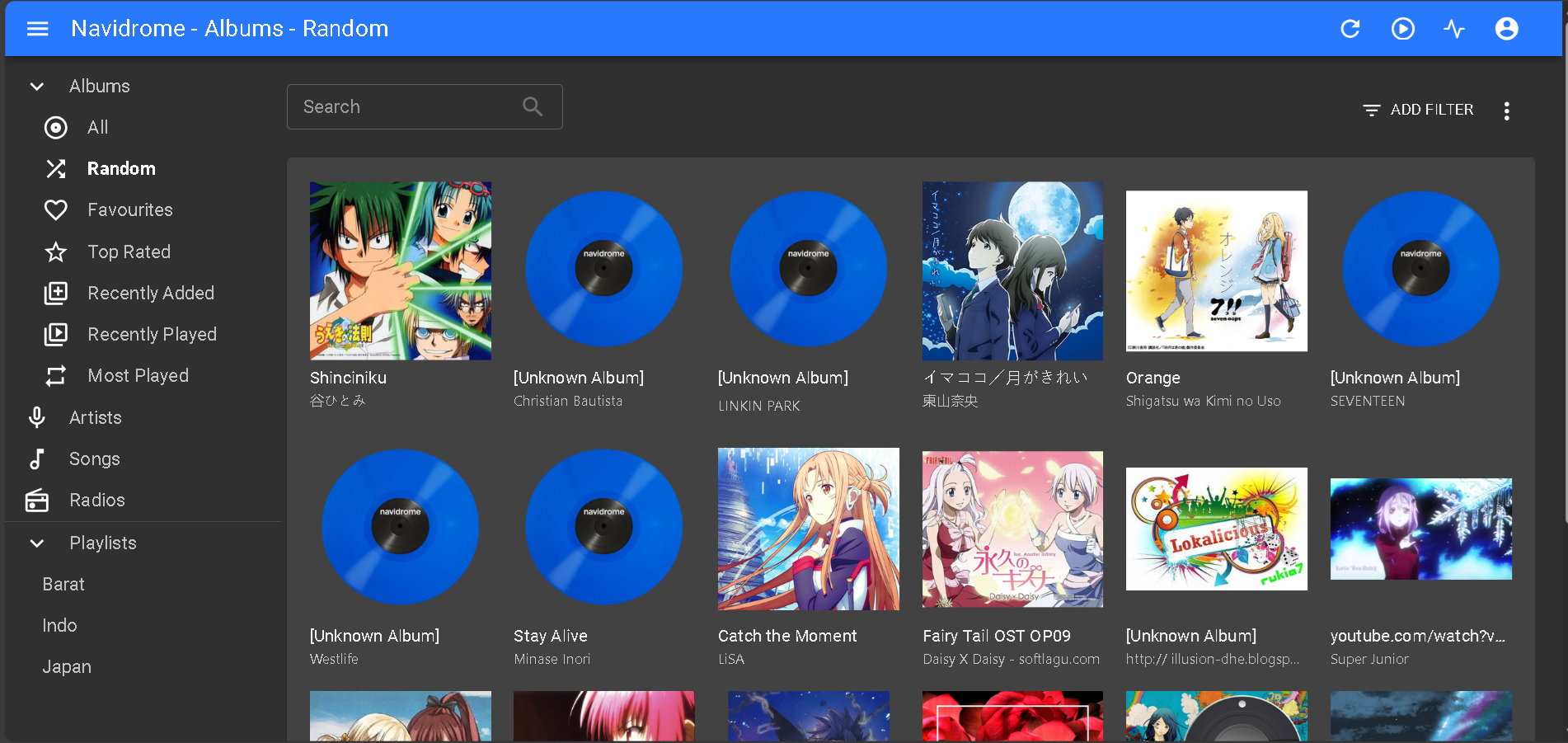
Task: Click the hamburger menu icon
Action: click(x=38, y=29)
